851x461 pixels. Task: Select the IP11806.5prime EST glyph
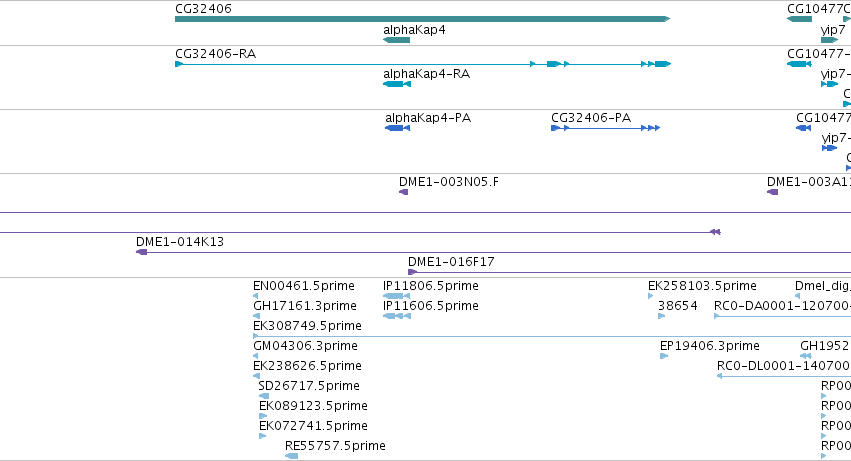(396, 296)
